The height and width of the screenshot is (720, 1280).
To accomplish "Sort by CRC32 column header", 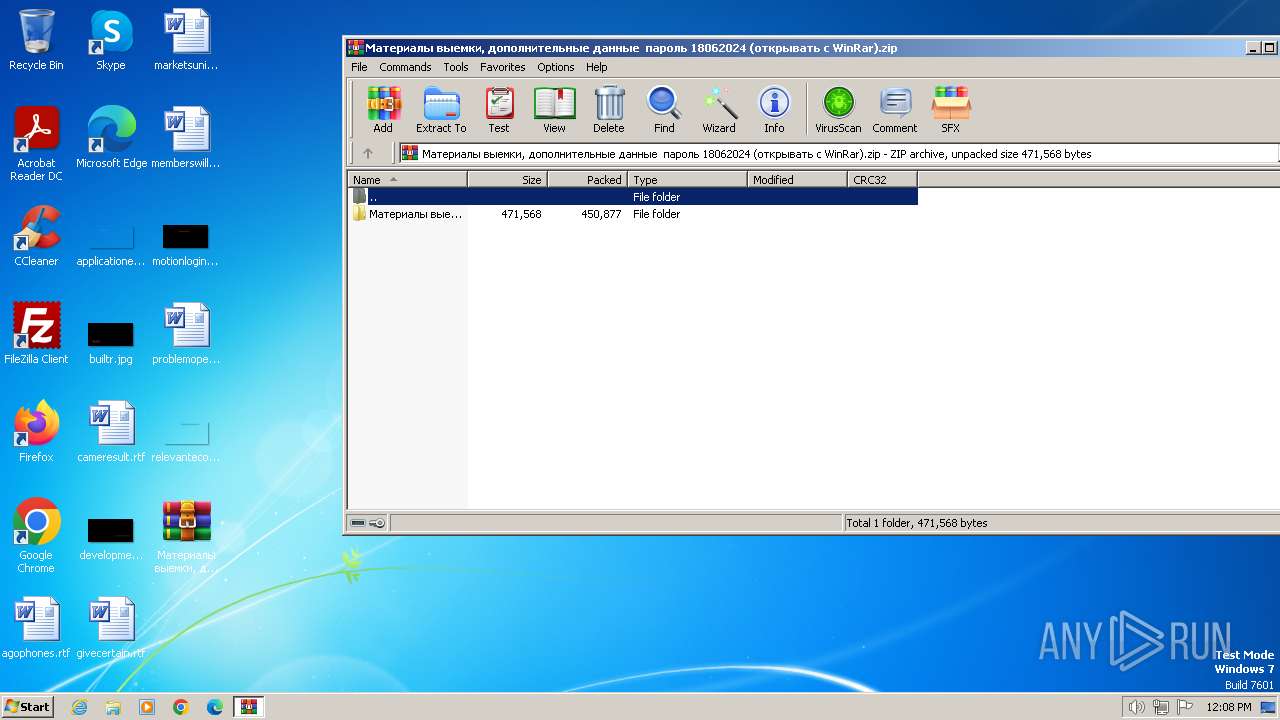I will tap(882, 180).
